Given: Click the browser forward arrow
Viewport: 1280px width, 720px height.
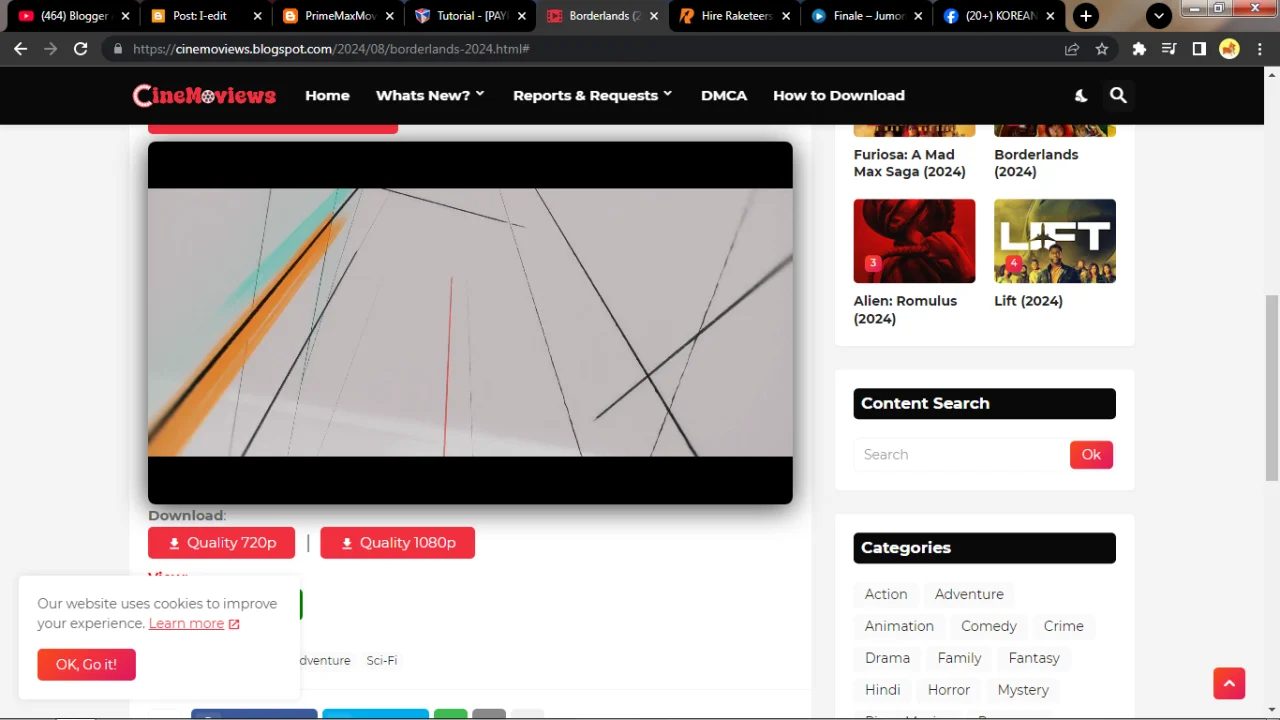Looking at the screenshot, I should (x=50, y=49).
